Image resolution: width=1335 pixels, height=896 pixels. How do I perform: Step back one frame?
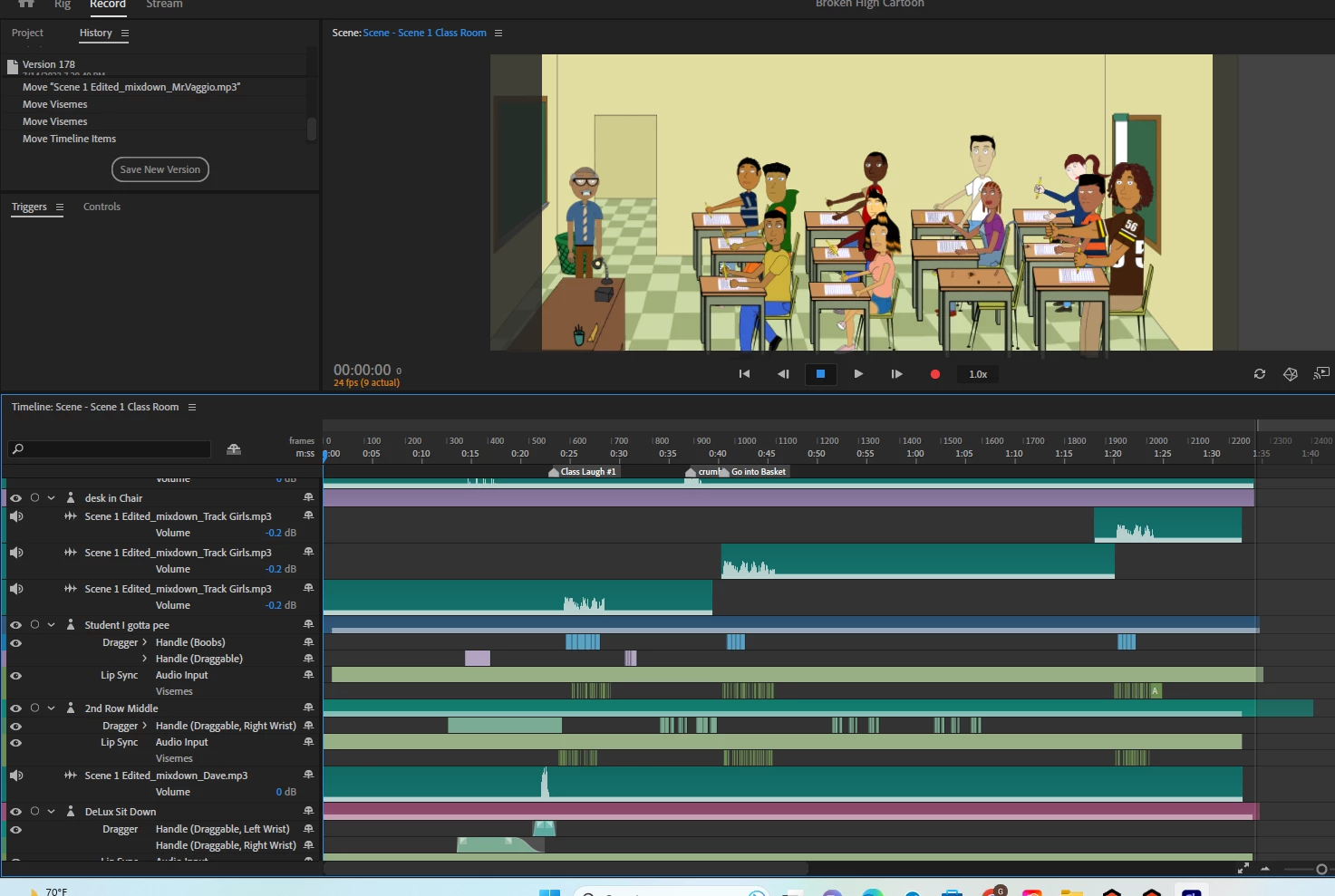[783, 374]
